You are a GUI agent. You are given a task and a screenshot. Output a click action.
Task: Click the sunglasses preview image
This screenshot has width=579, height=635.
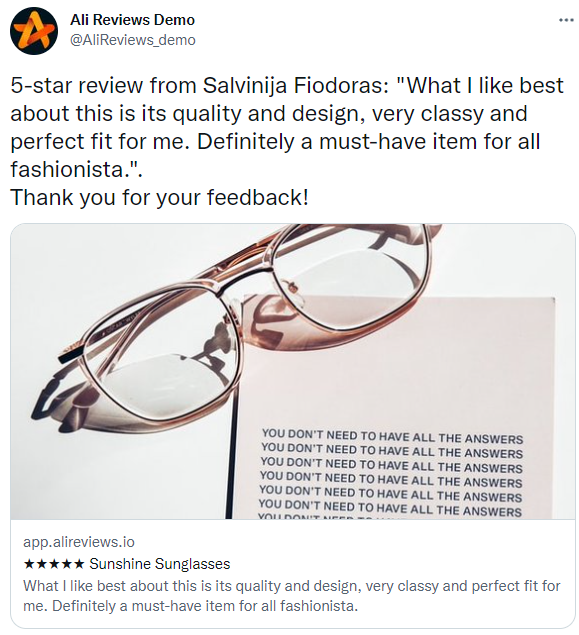point(292,371)
